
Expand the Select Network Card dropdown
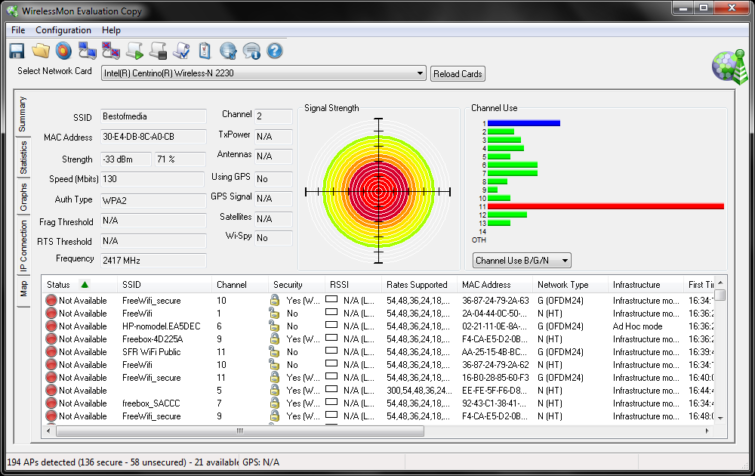(x=419, y=73)
